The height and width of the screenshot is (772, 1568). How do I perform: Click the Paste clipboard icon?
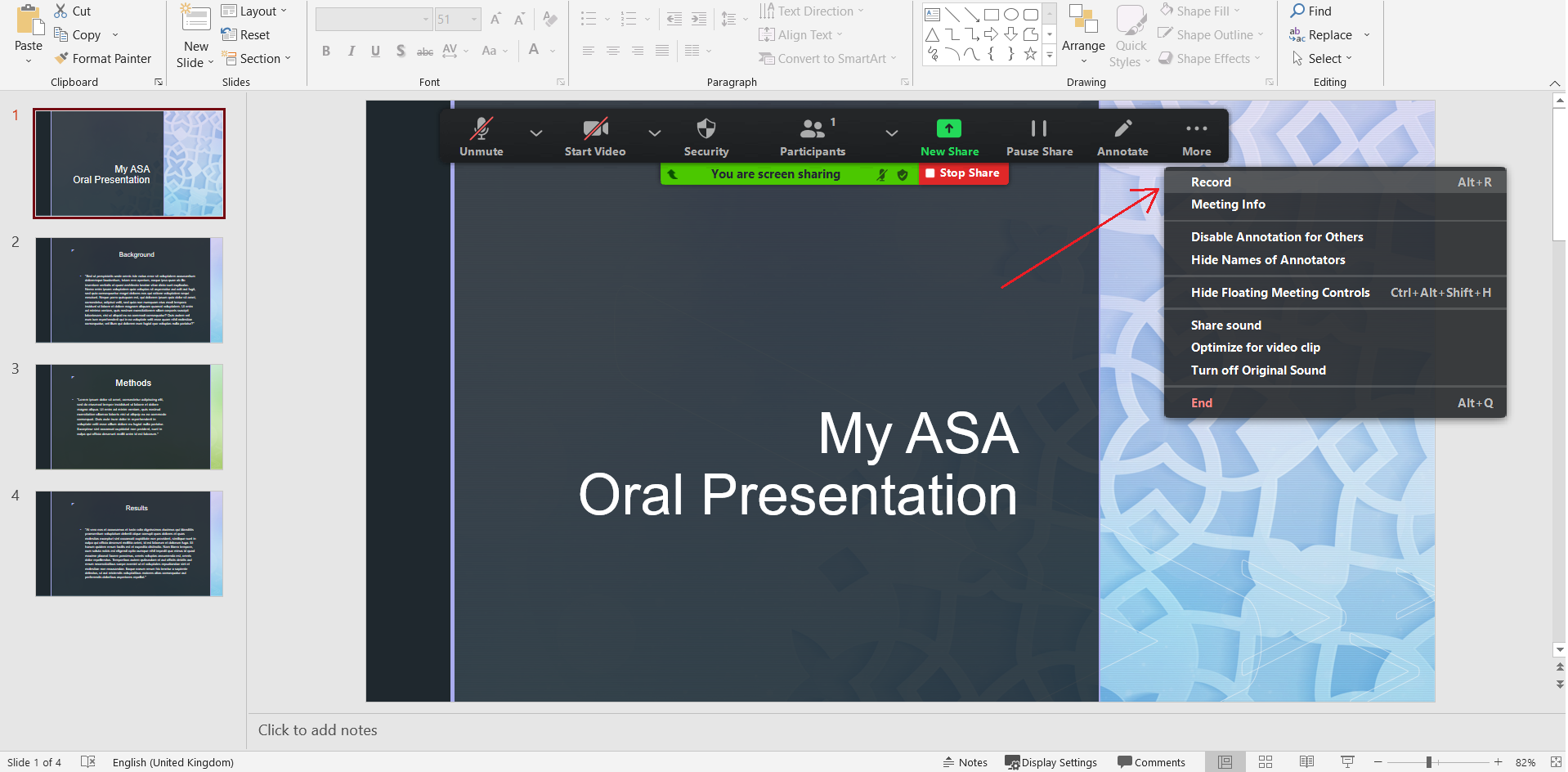coord(29,20)
